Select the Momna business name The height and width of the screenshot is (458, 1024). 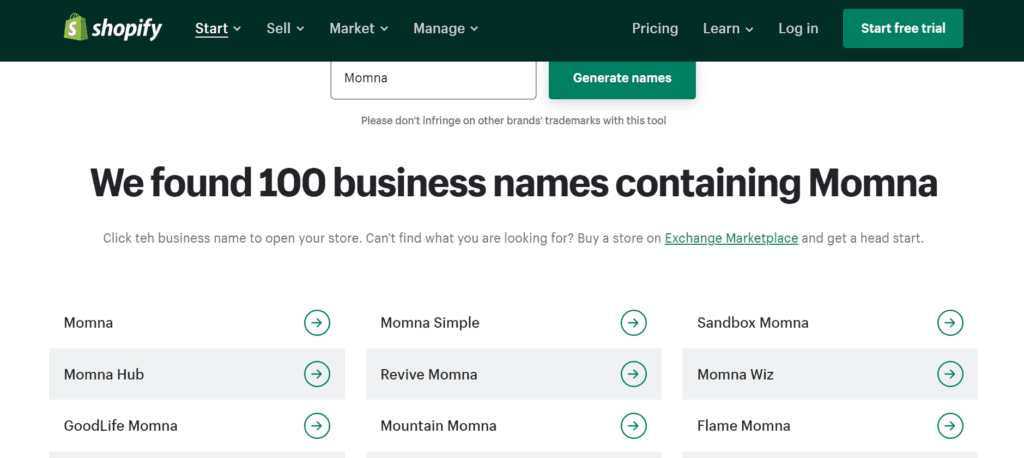pos(88,322)
